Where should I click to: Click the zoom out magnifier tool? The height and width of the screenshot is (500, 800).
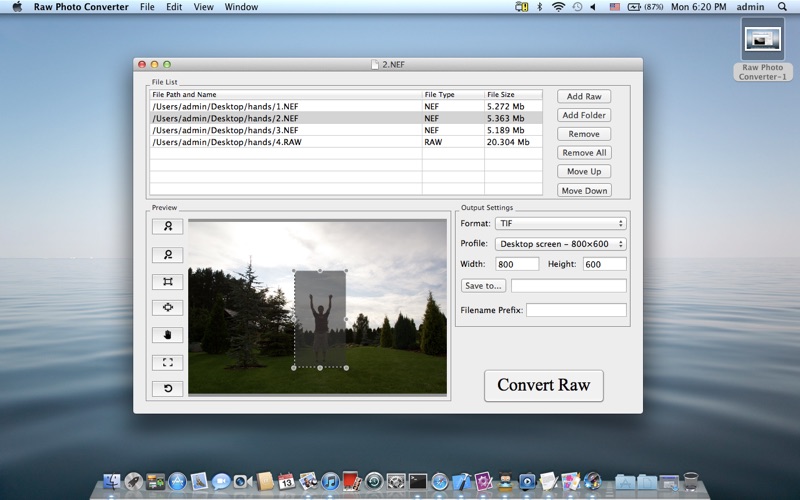pyautogui.click(x=167, y=255)
